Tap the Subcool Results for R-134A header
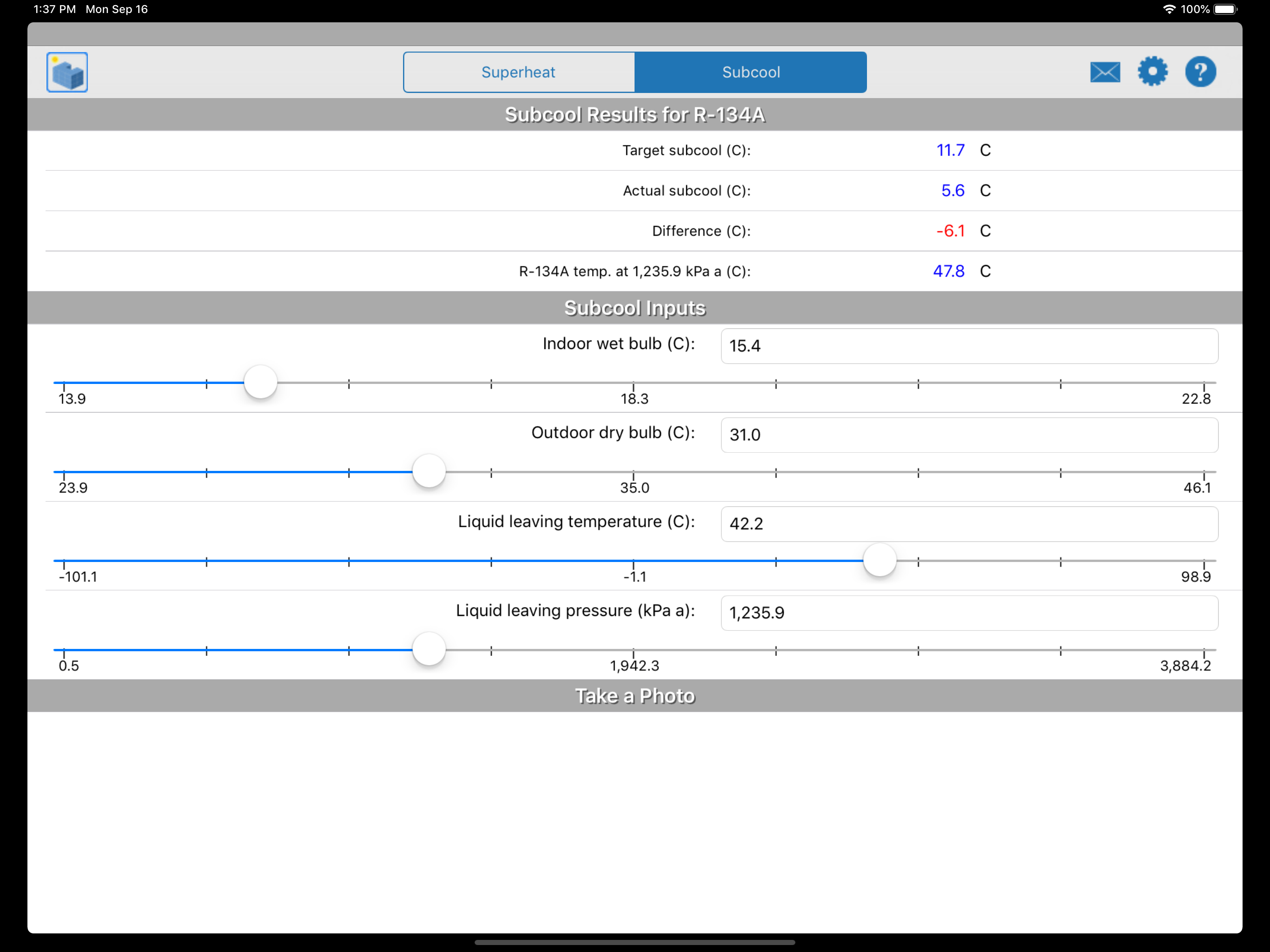Image resolution: width=1270 pixels, height=952 pixels. click(635, 115)
